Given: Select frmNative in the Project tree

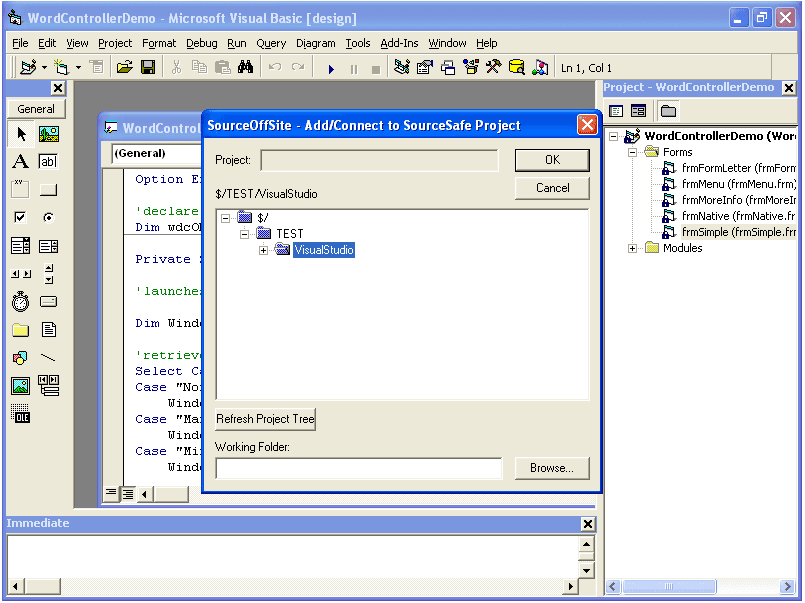Looking at the screenshot, I should coord(729,216).
